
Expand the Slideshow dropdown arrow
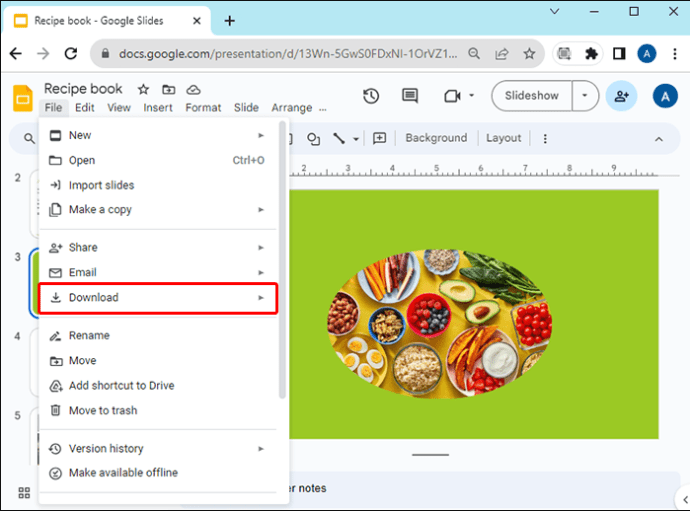coord(585,96)
